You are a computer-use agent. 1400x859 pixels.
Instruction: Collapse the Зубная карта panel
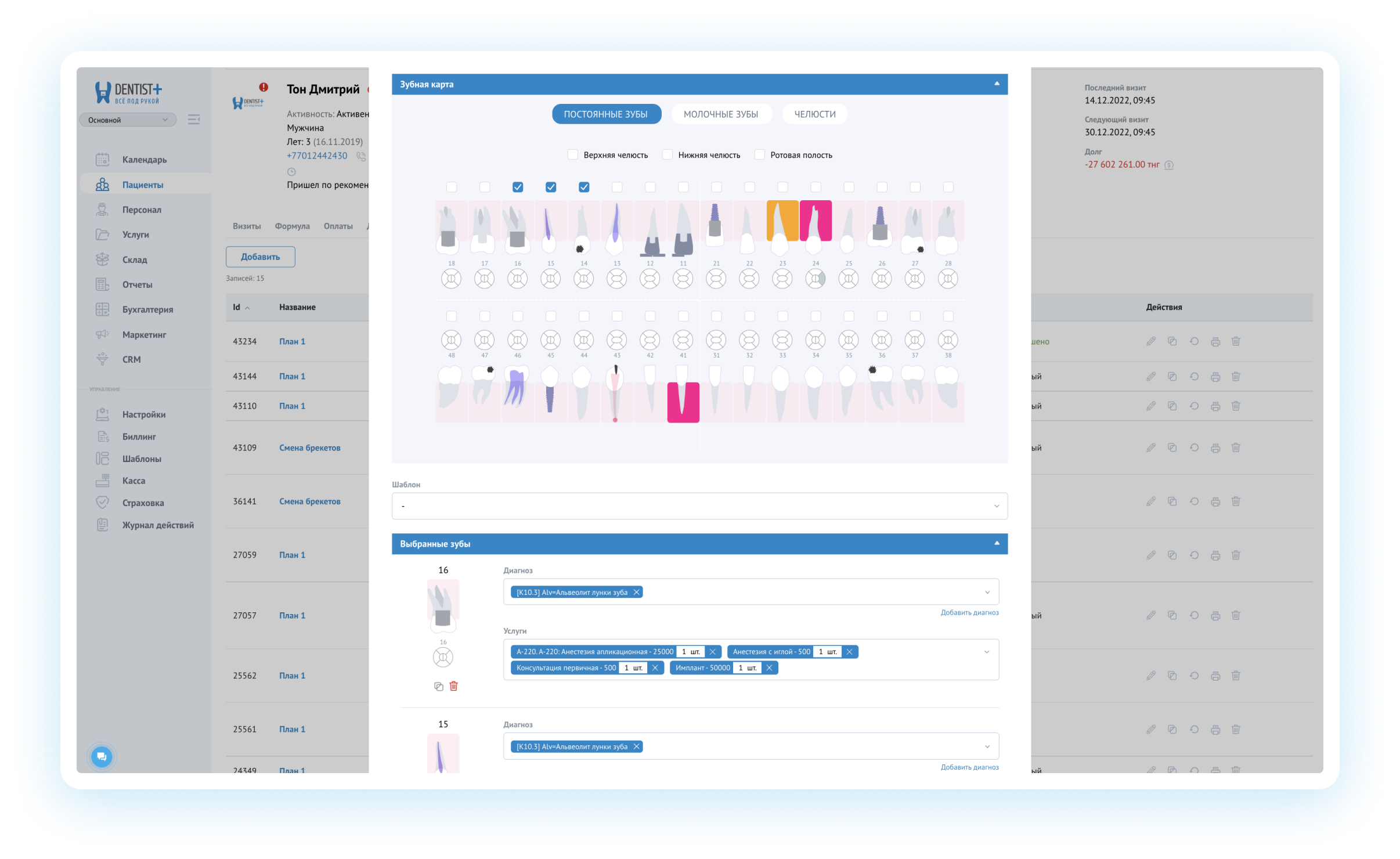pyautogui.click(x=997, y=84)
